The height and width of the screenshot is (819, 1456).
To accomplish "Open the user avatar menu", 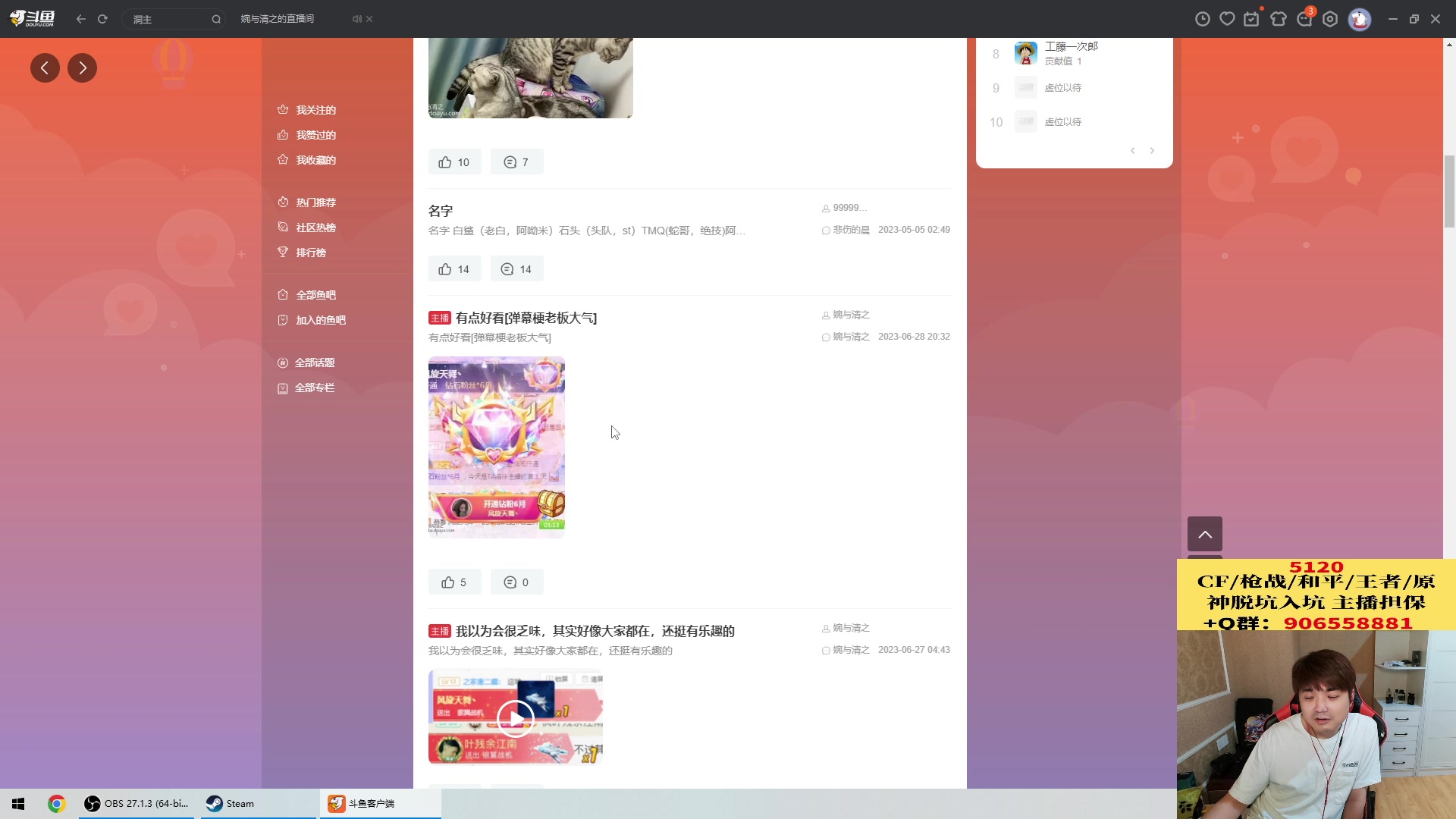I will click(x=1360, y=19).
